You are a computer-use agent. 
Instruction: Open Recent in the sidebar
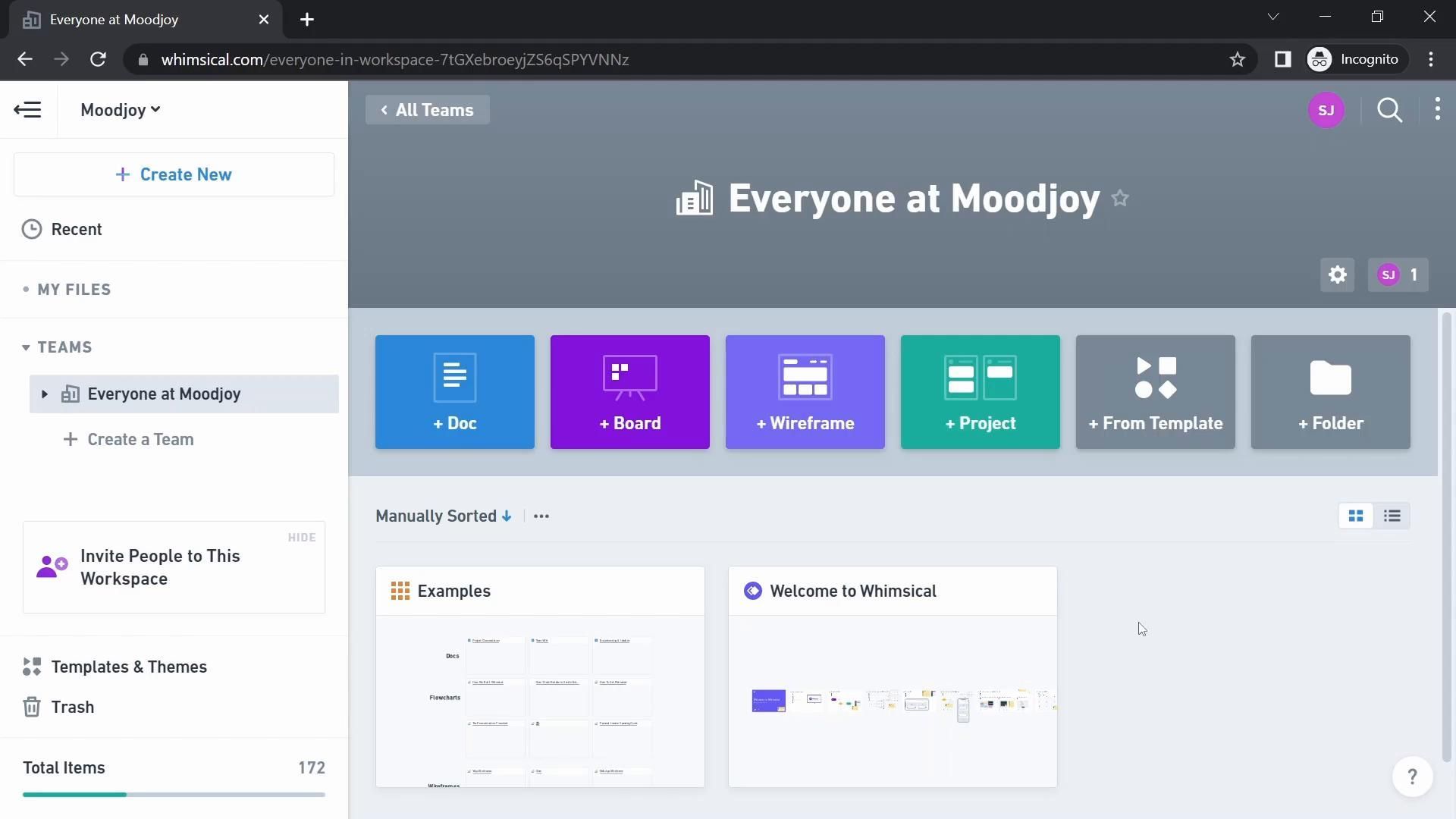coord(76,229)
